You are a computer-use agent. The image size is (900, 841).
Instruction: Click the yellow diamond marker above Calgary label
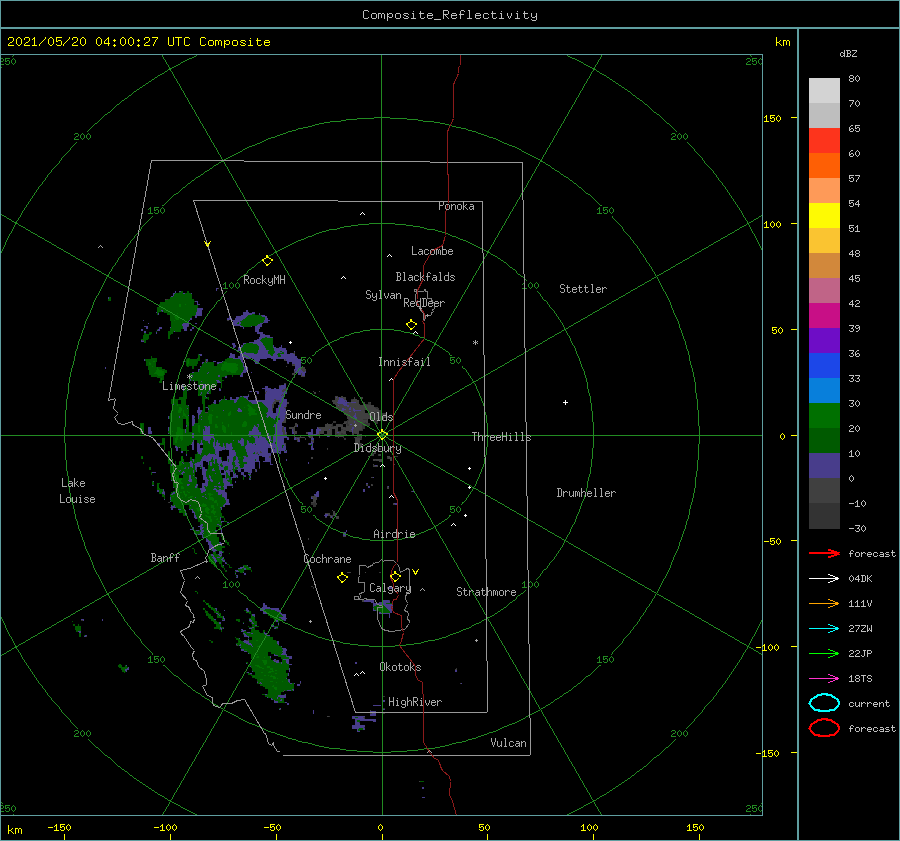click(x=395, y=576)
